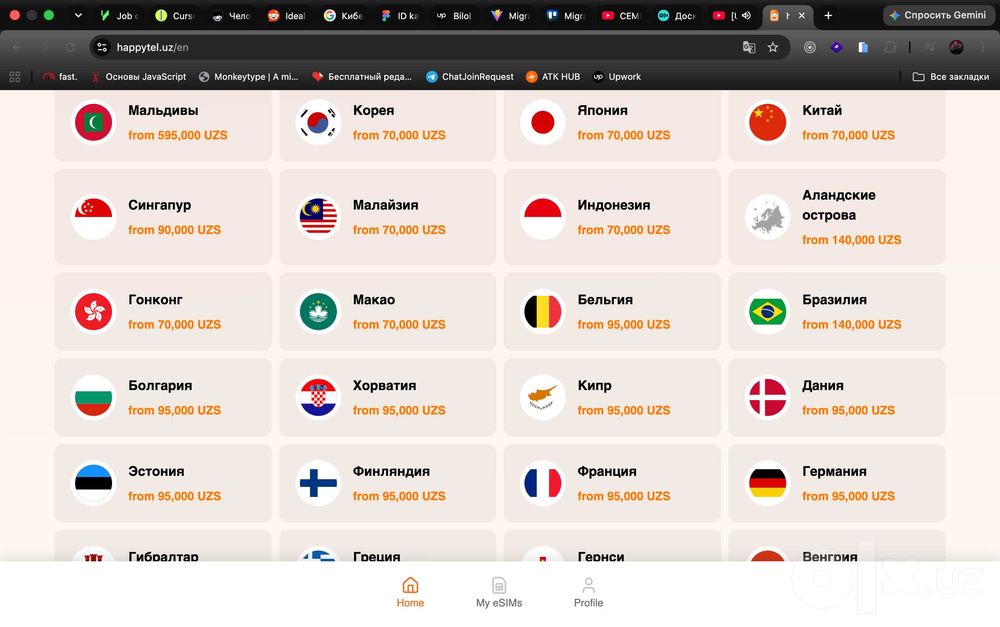Click the site info icon in address bar
The width and height of the screenshot is (1000, 627).
(101, 47)
